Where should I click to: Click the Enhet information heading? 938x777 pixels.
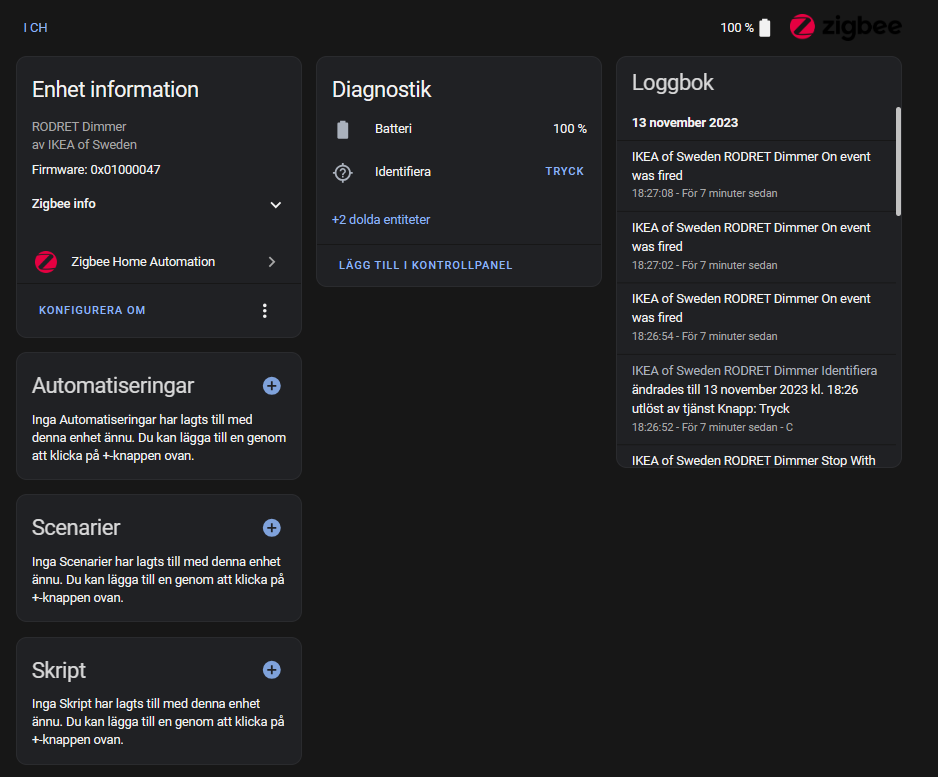click(x=115, y=90)
